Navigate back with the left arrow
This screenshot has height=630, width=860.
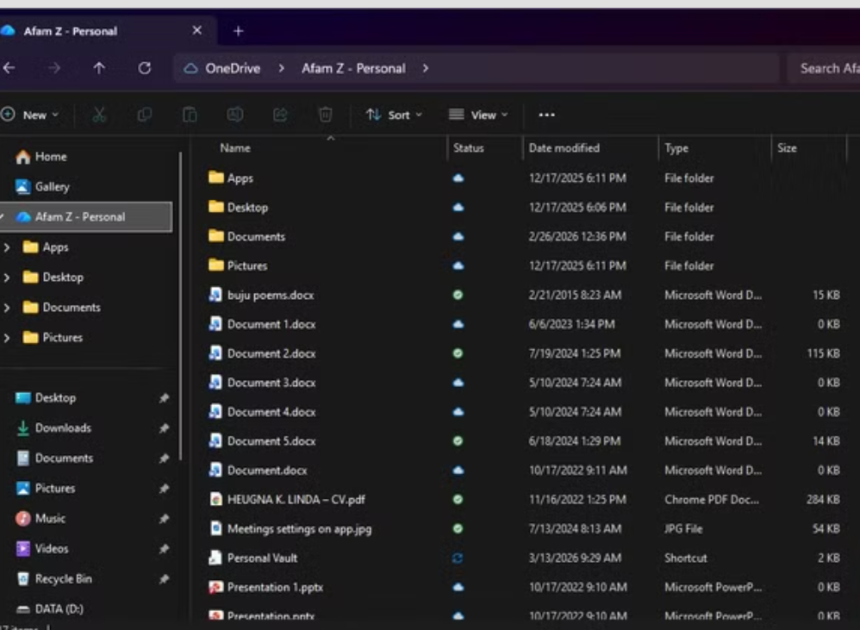pyautogui.click(x=9, y=68)
